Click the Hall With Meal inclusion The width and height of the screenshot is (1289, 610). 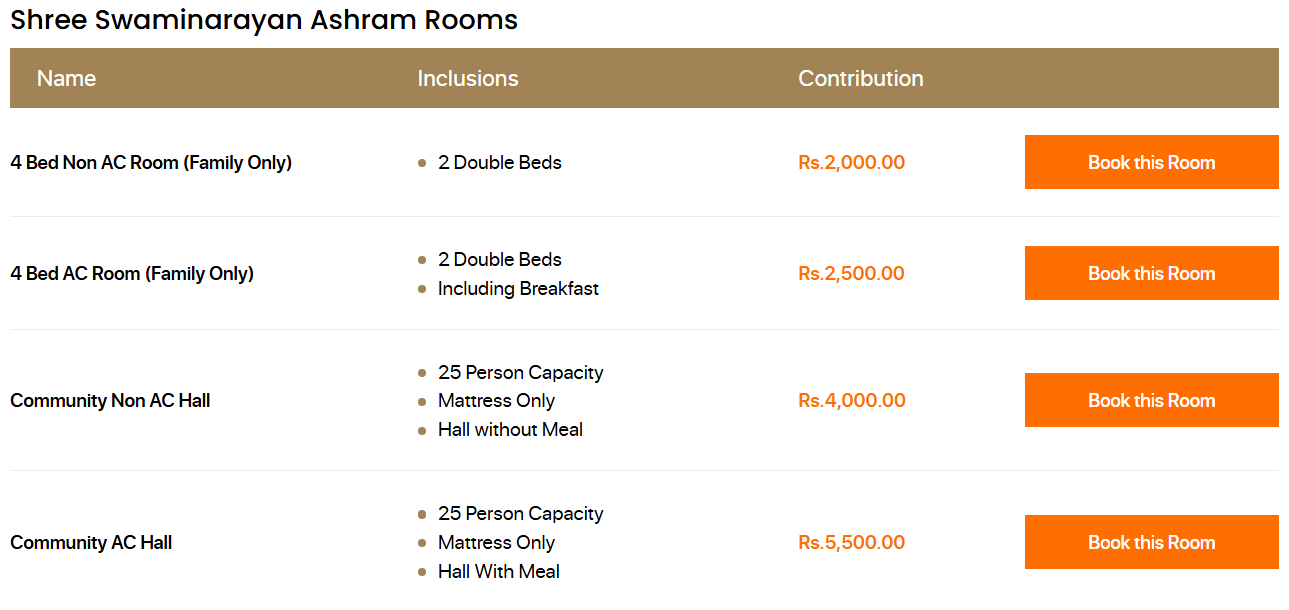[498, 571]
